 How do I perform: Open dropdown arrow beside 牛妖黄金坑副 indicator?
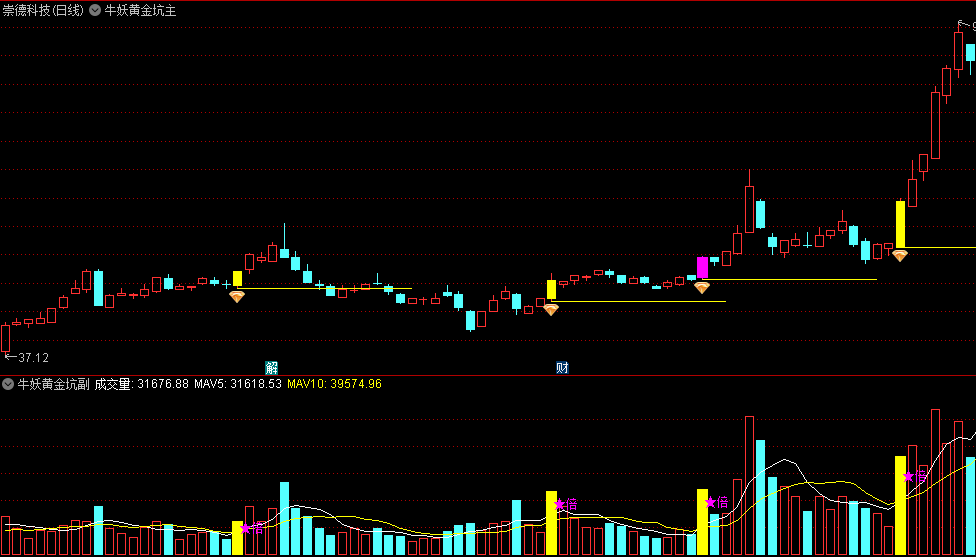(7, 384)
